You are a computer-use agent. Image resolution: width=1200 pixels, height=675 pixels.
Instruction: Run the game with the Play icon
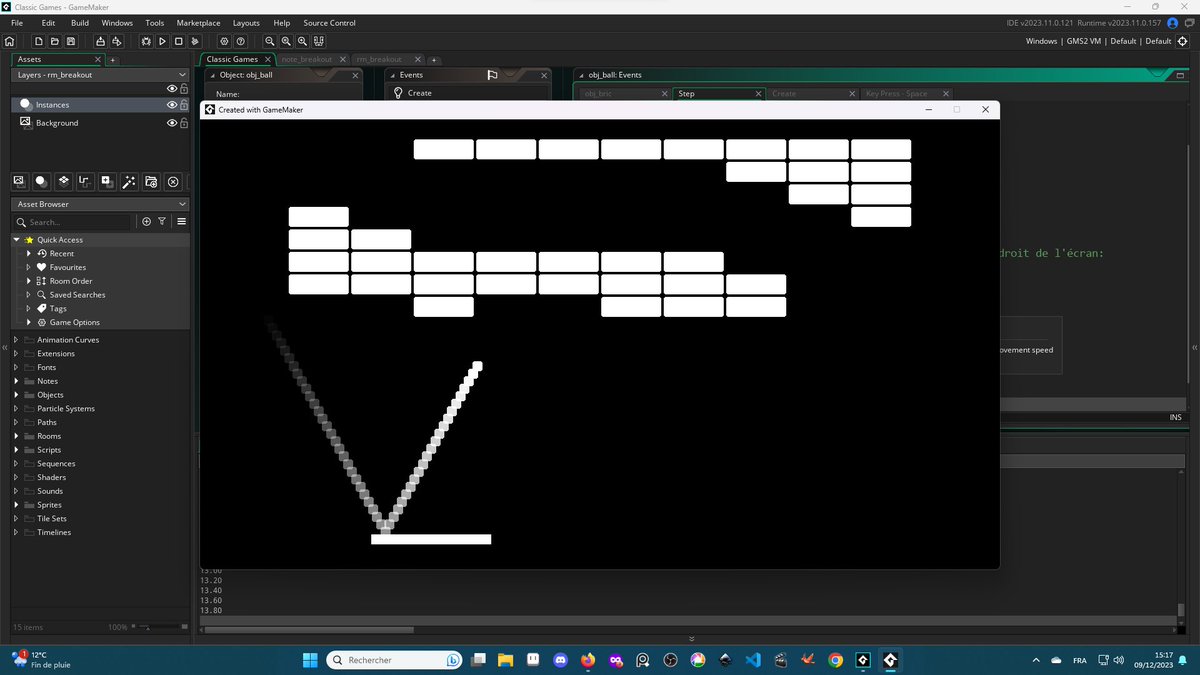pyautogui.click(x=162, y=41)
